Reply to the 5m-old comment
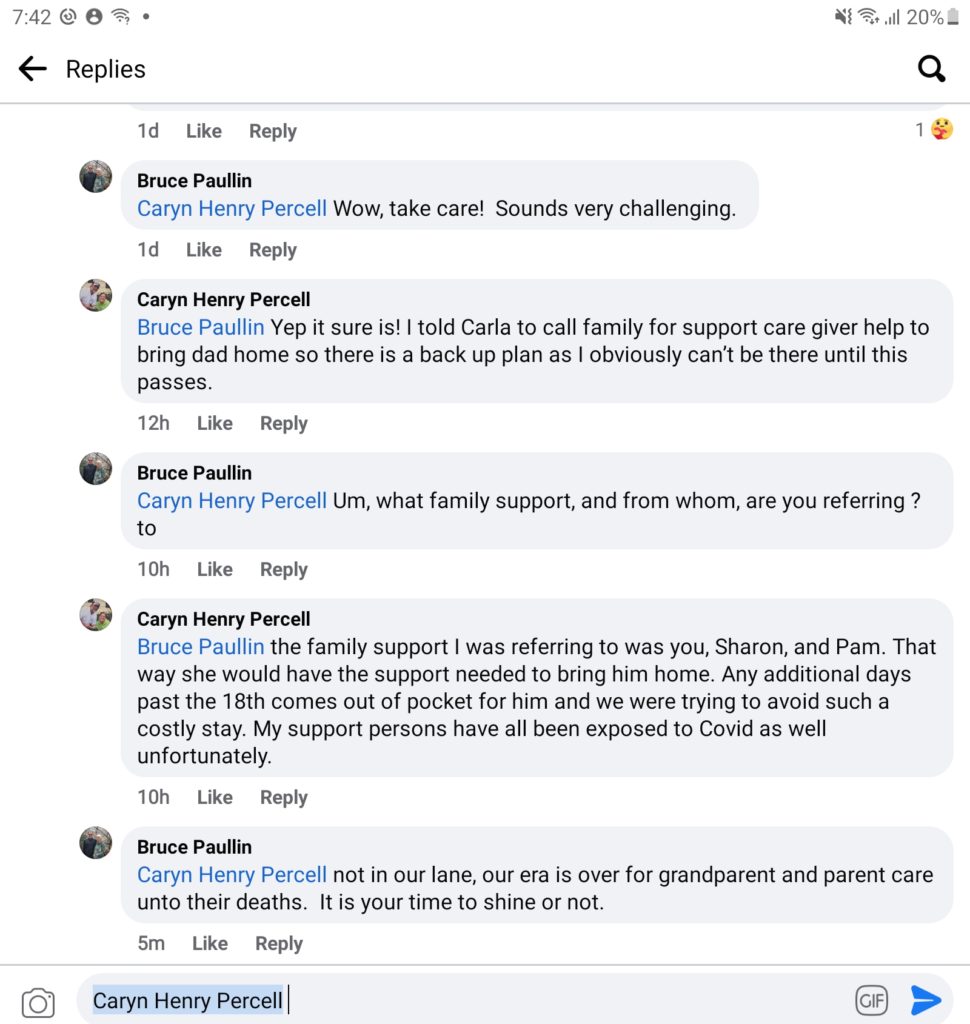This screenshot has width=970, height=1024. tap(279, 943)
